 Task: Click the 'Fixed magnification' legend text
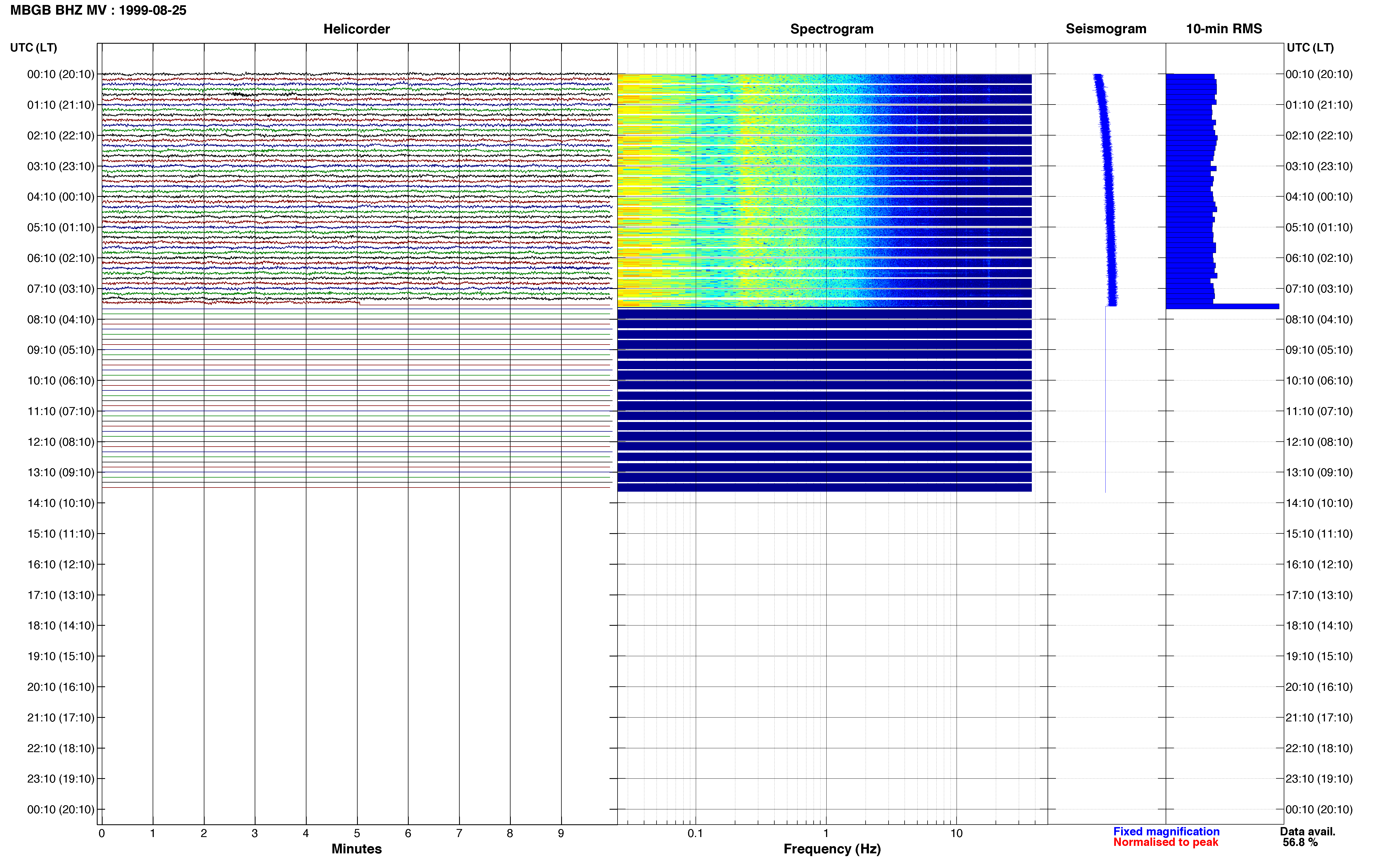tap(1166, 831)
